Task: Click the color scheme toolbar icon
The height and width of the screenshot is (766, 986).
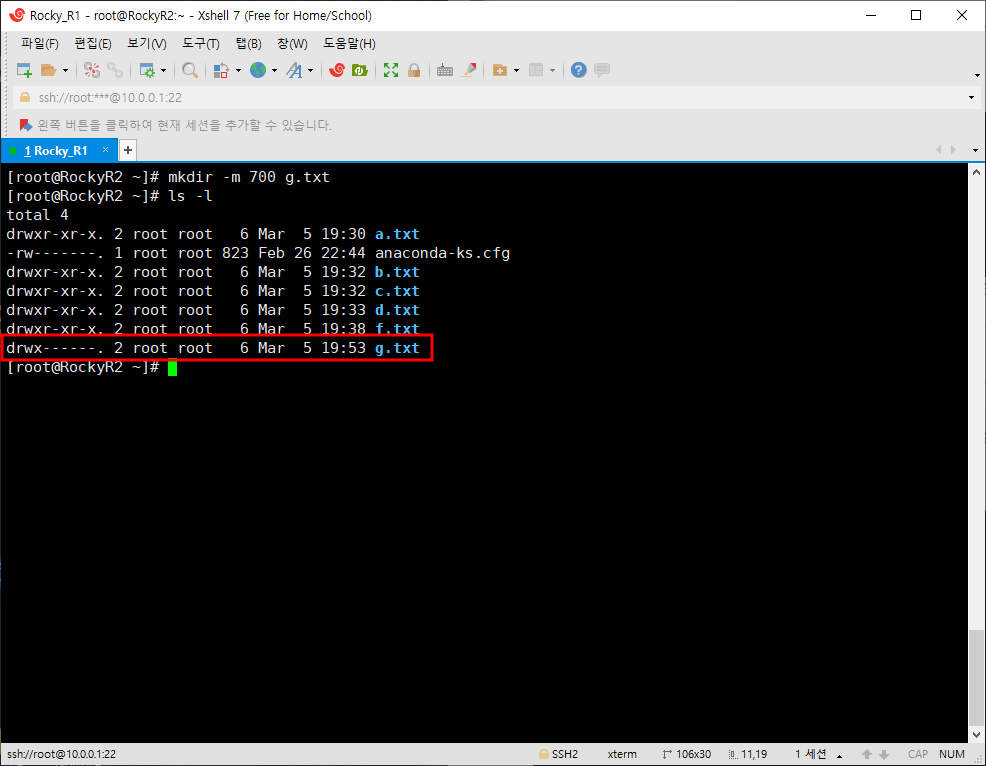Action: coord(221,70)
